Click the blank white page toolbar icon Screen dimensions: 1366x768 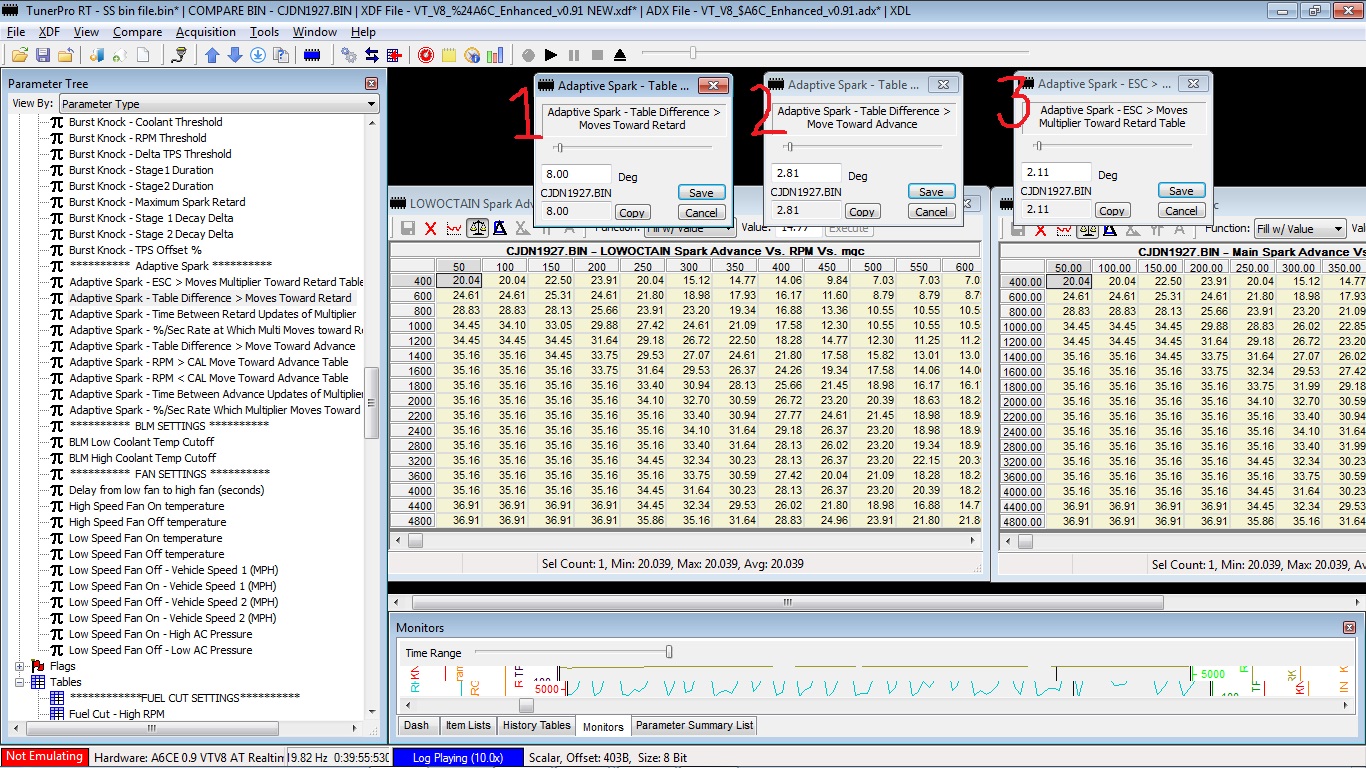[143, 55]
